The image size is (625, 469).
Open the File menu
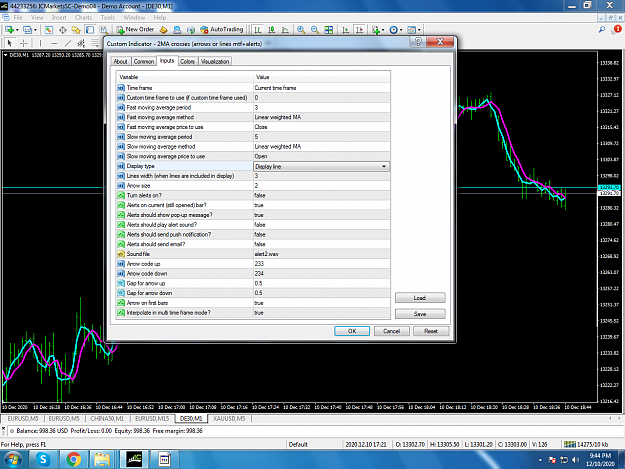pyautogui.click(x=18, y=18)
